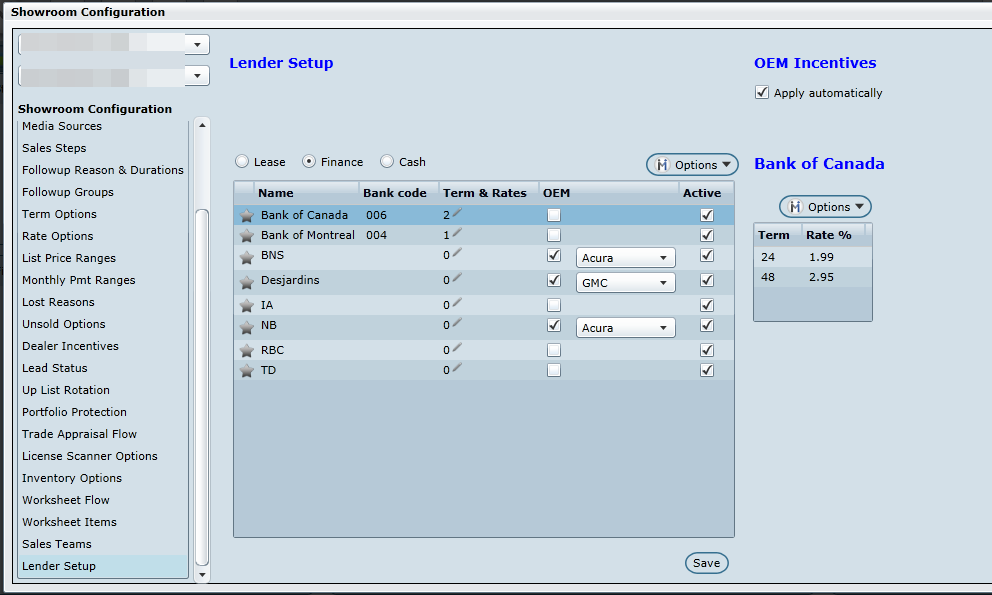
Task: Open Options button under Bank of Canada
Action: click(x=825, y=207)
